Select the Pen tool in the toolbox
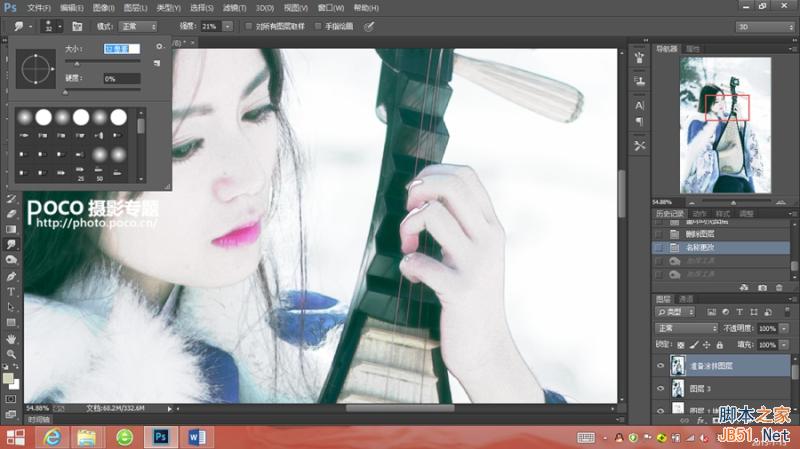The width and height of the screenshot is (800, 449). click(11, 276)
